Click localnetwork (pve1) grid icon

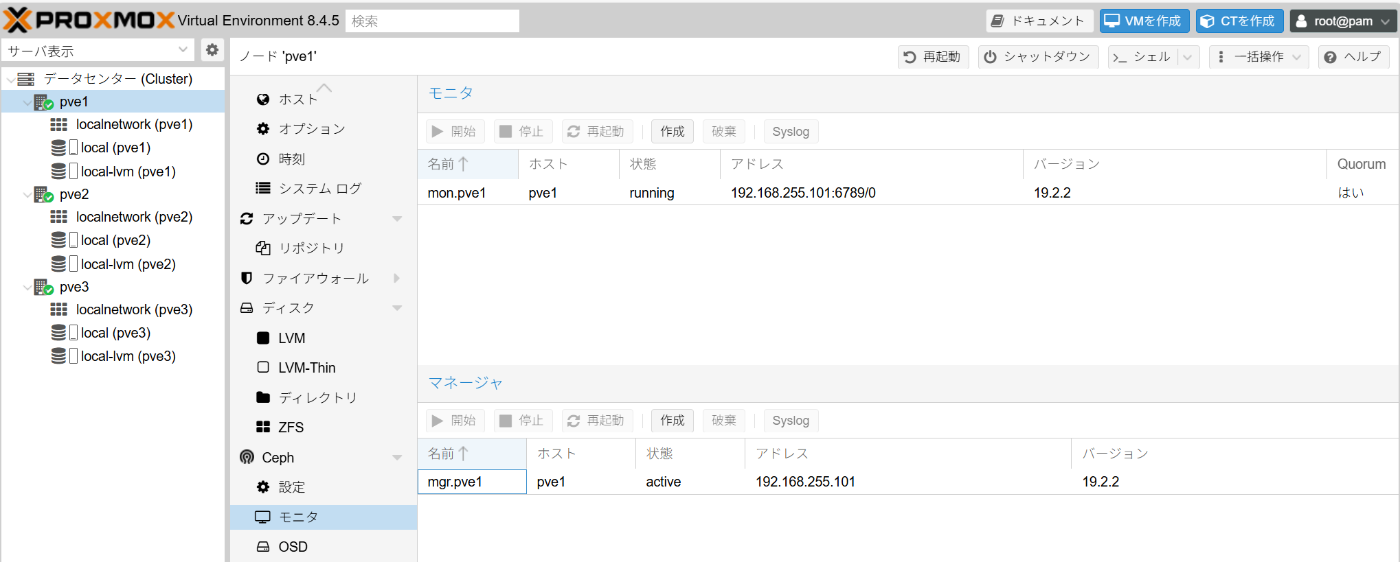point(59,125)
